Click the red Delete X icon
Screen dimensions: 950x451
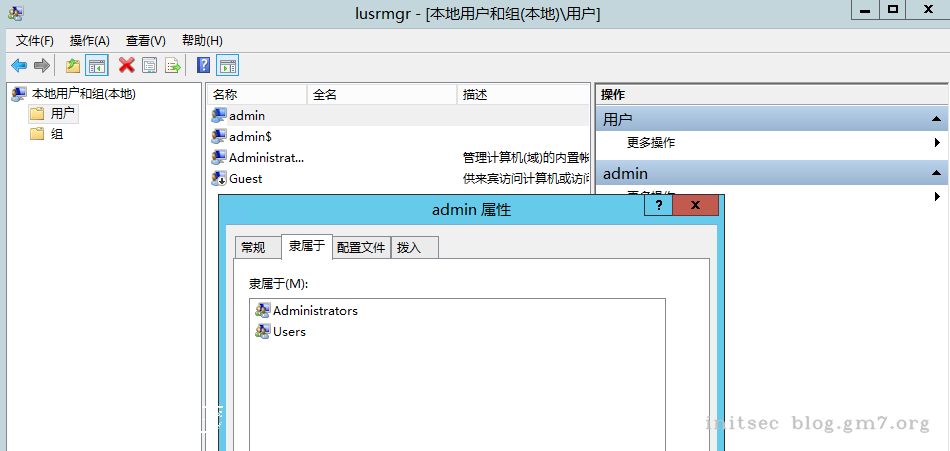coord(126,66)
